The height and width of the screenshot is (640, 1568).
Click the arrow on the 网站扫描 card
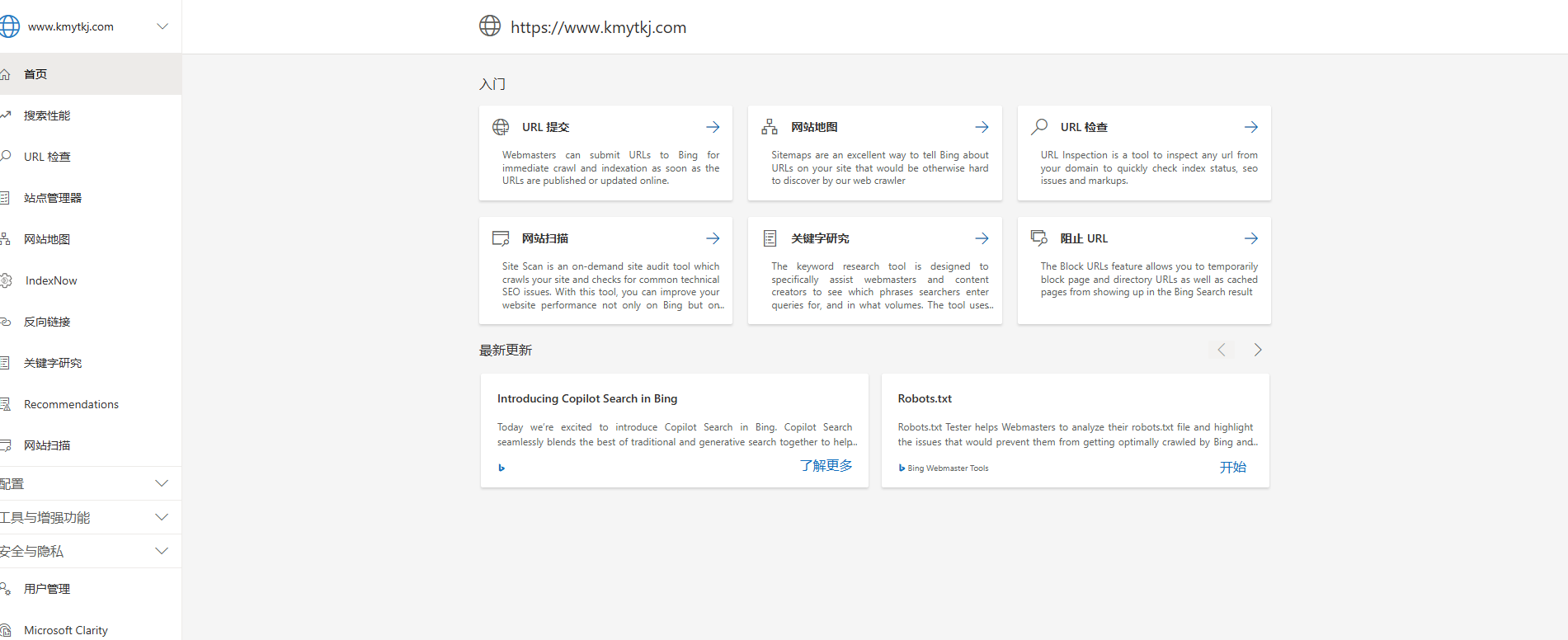[x=713, y=238]
